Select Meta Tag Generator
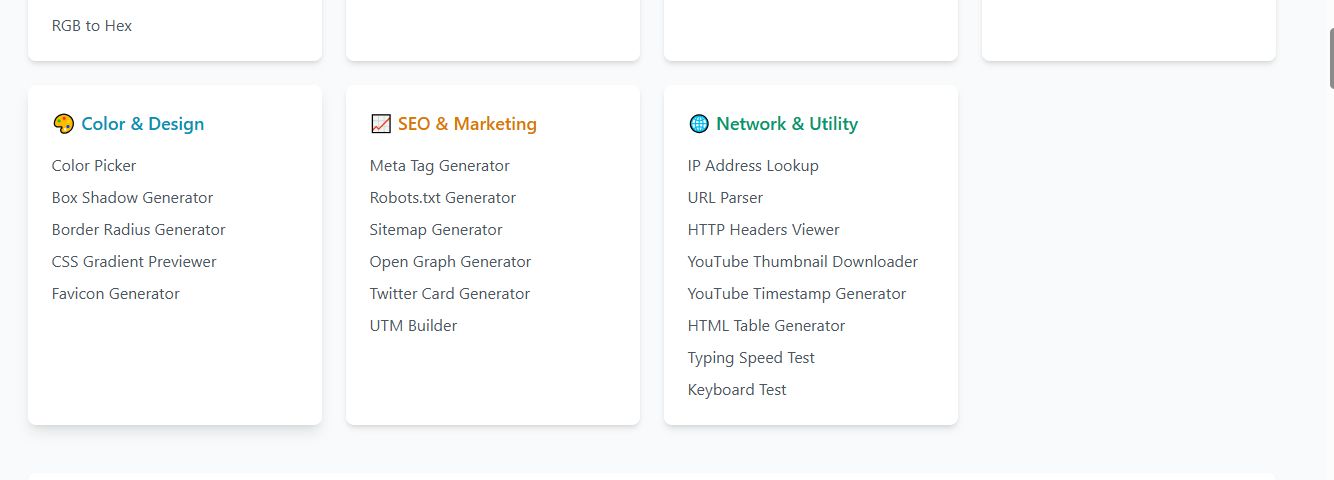This screenshot has height=480, width=1334. [439, 166]
